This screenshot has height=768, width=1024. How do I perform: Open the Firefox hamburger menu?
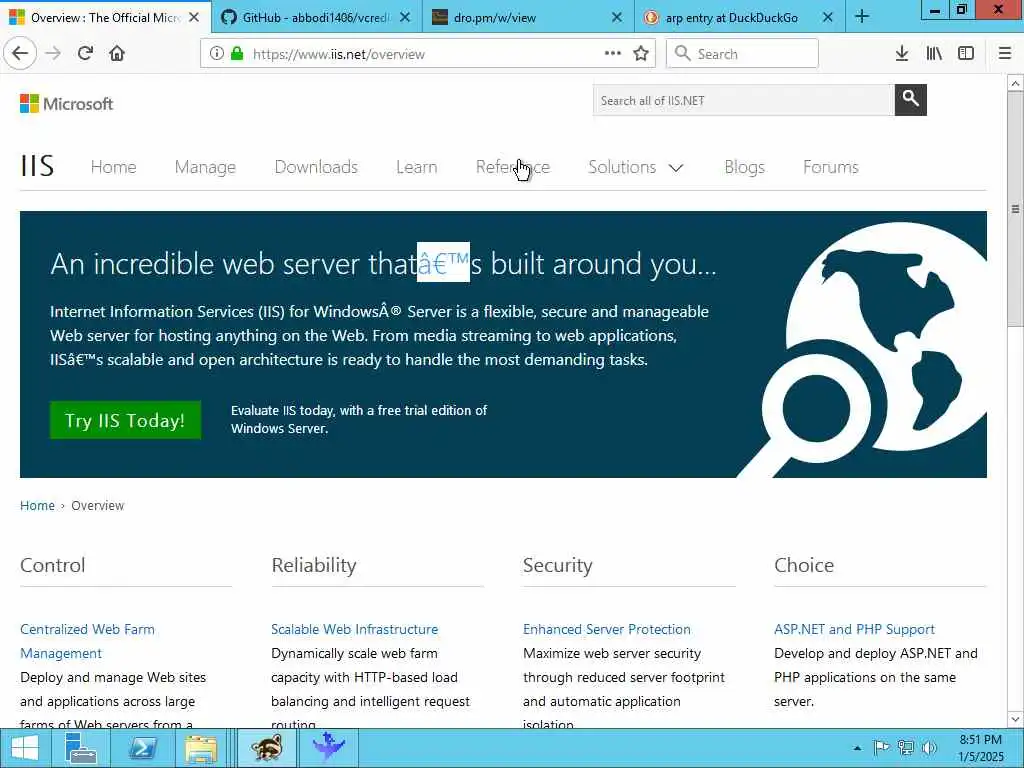coord(1005,53)
